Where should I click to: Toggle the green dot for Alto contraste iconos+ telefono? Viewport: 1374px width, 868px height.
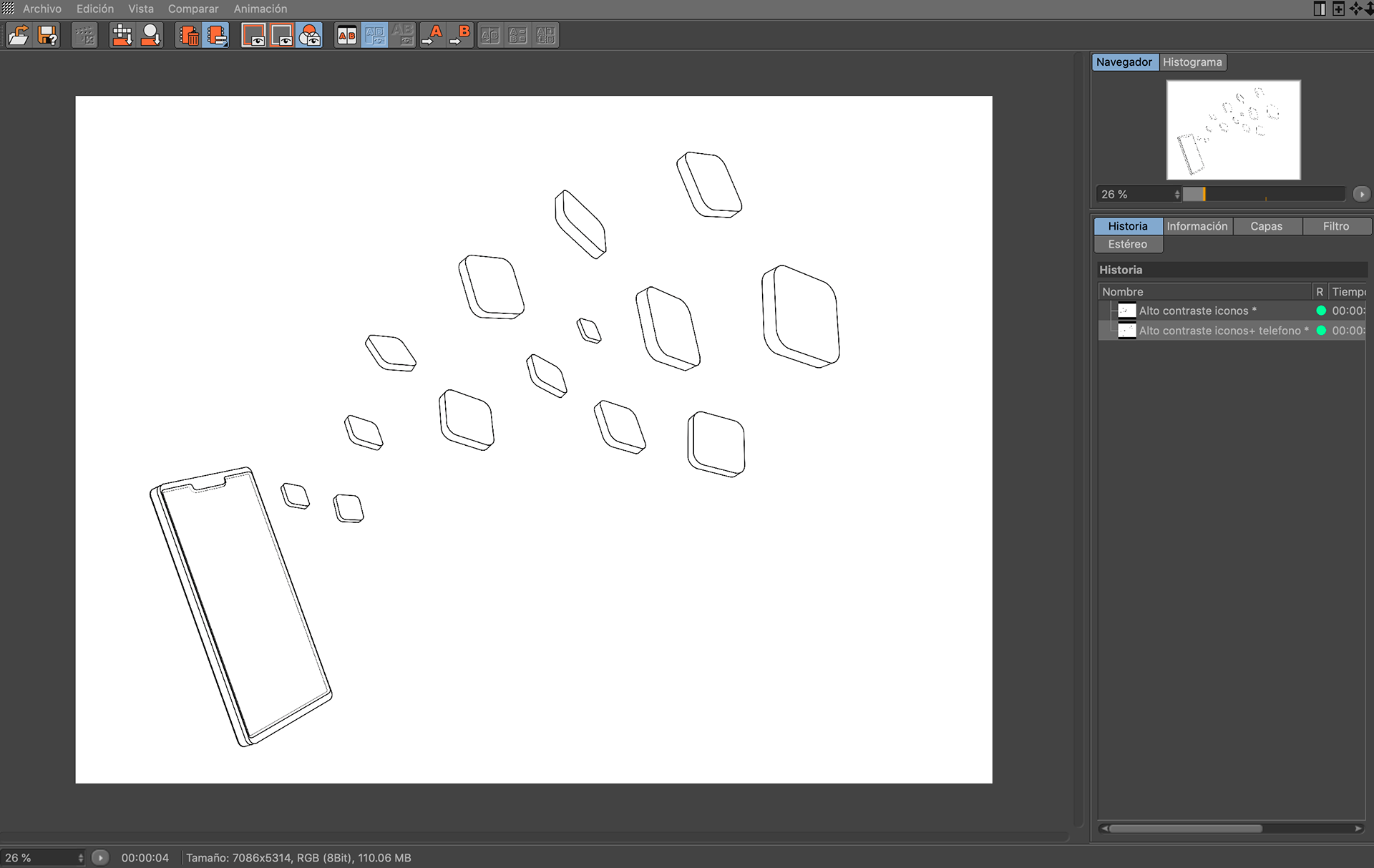[x=1321, y=331]
